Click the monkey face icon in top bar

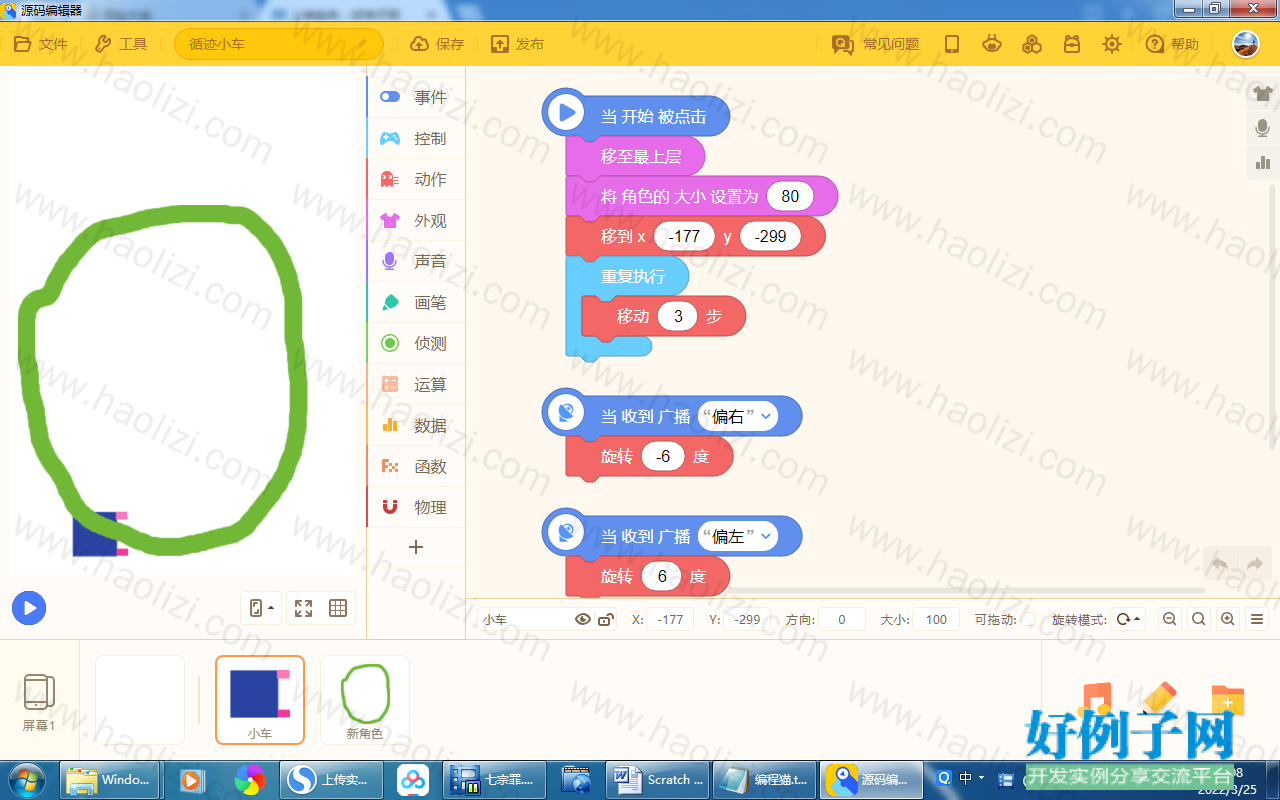992,44
